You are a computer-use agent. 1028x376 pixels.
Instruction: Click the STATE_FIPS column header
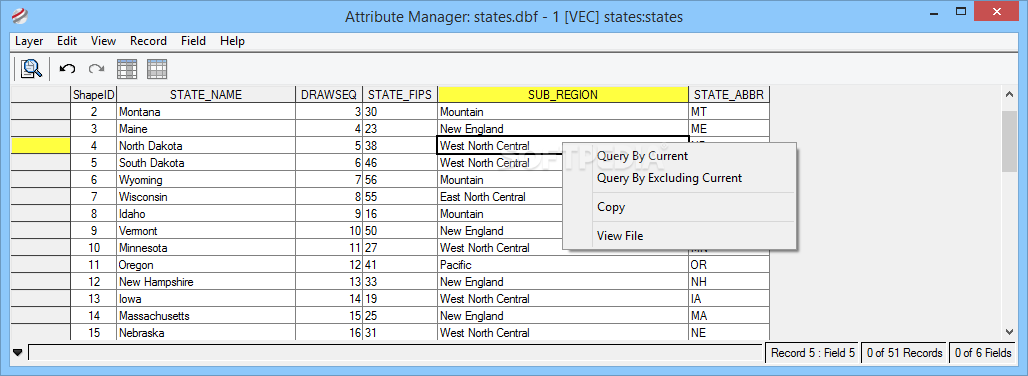(x=400, y=94)
